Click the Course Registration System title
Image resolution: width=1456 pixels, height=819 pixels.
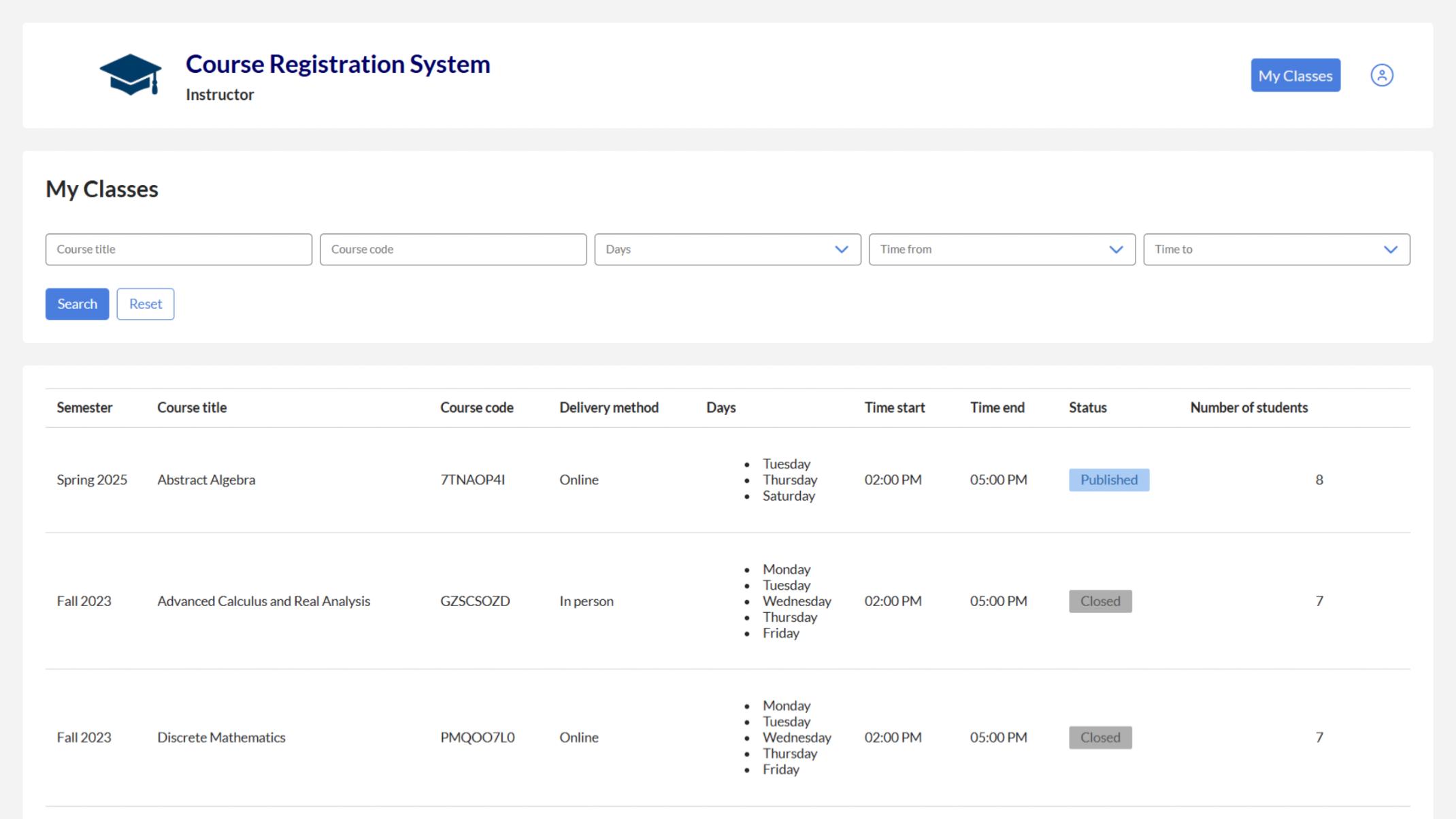[x=337, y=64]
